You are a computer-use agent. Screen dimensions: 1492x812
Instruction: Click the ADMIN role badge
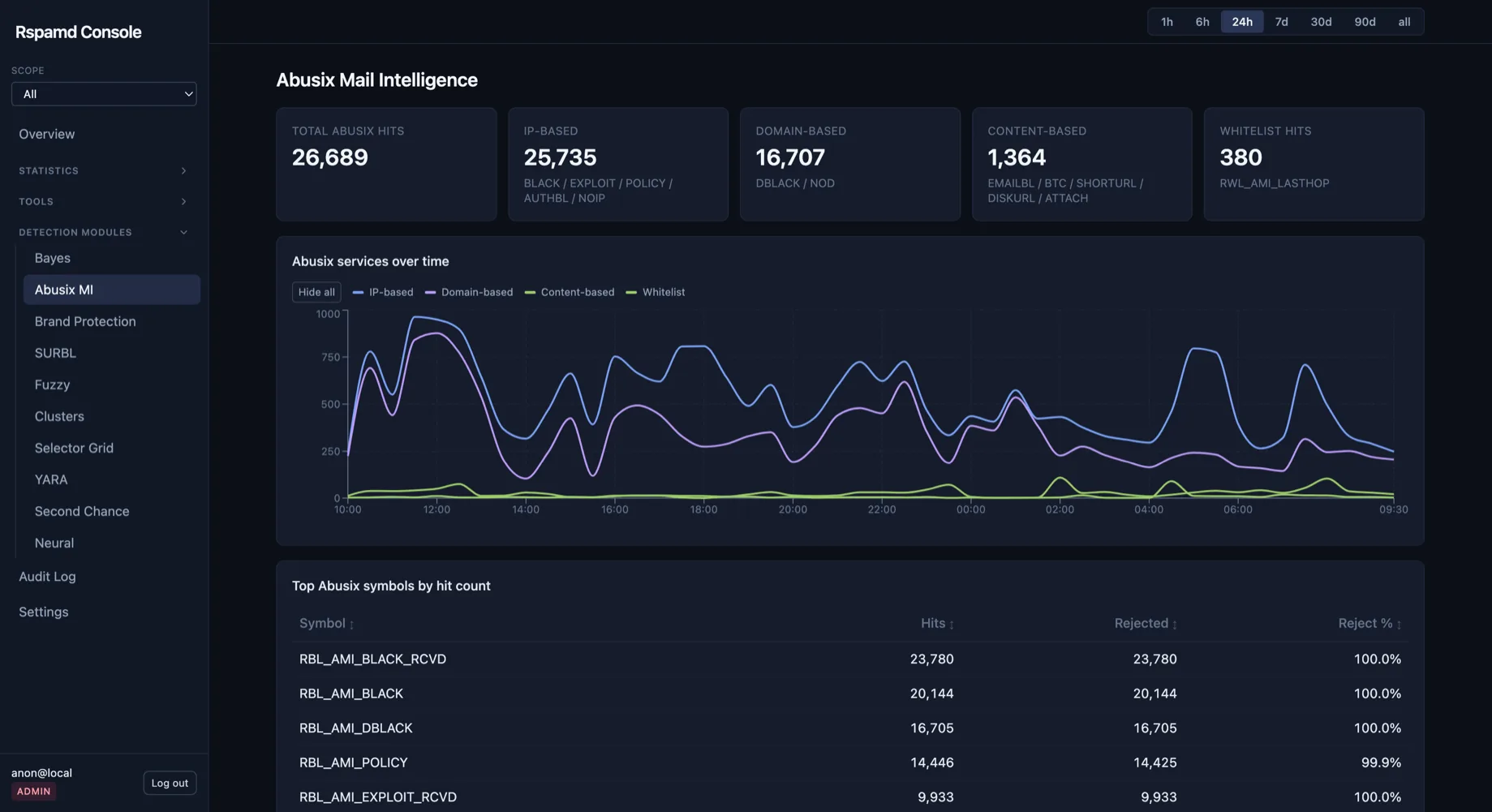tap(33, 792)
